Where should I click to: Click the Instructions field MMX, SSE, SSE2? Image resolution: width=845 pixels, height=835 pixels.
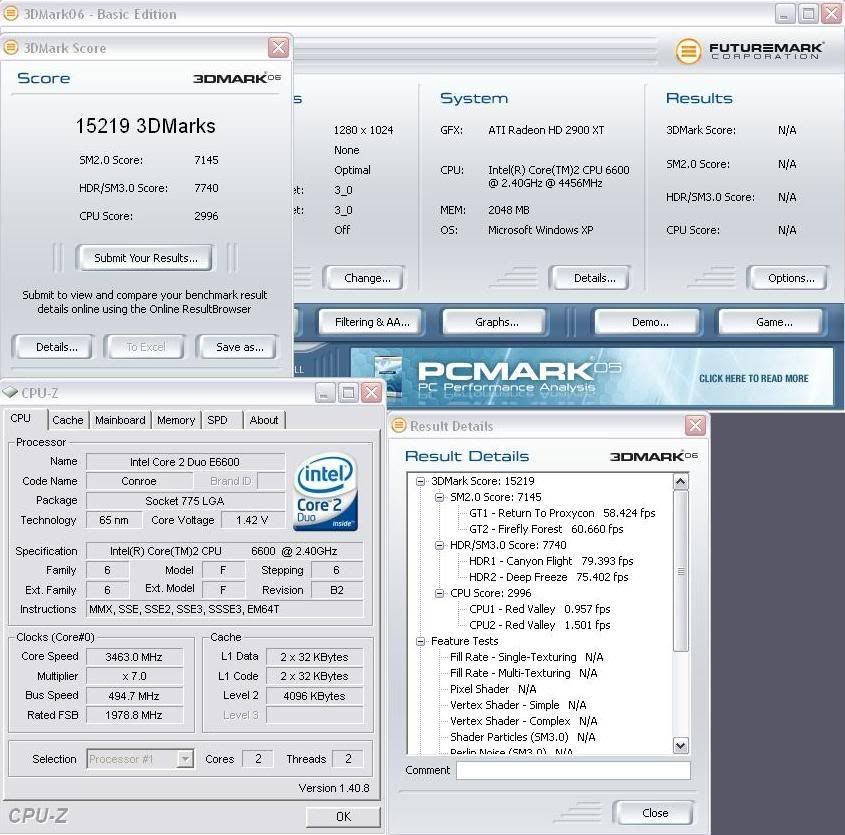pyautogui.click(x=225, y=609)
